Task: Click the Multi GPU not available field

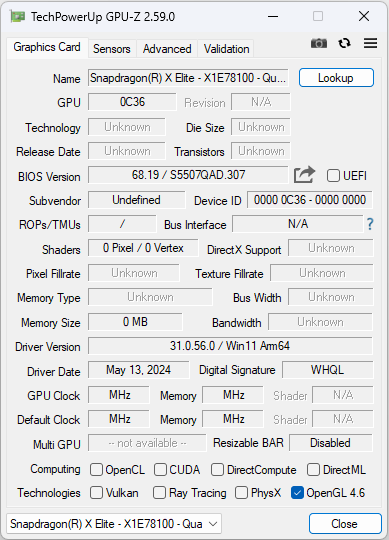Action: pos(147,443)
